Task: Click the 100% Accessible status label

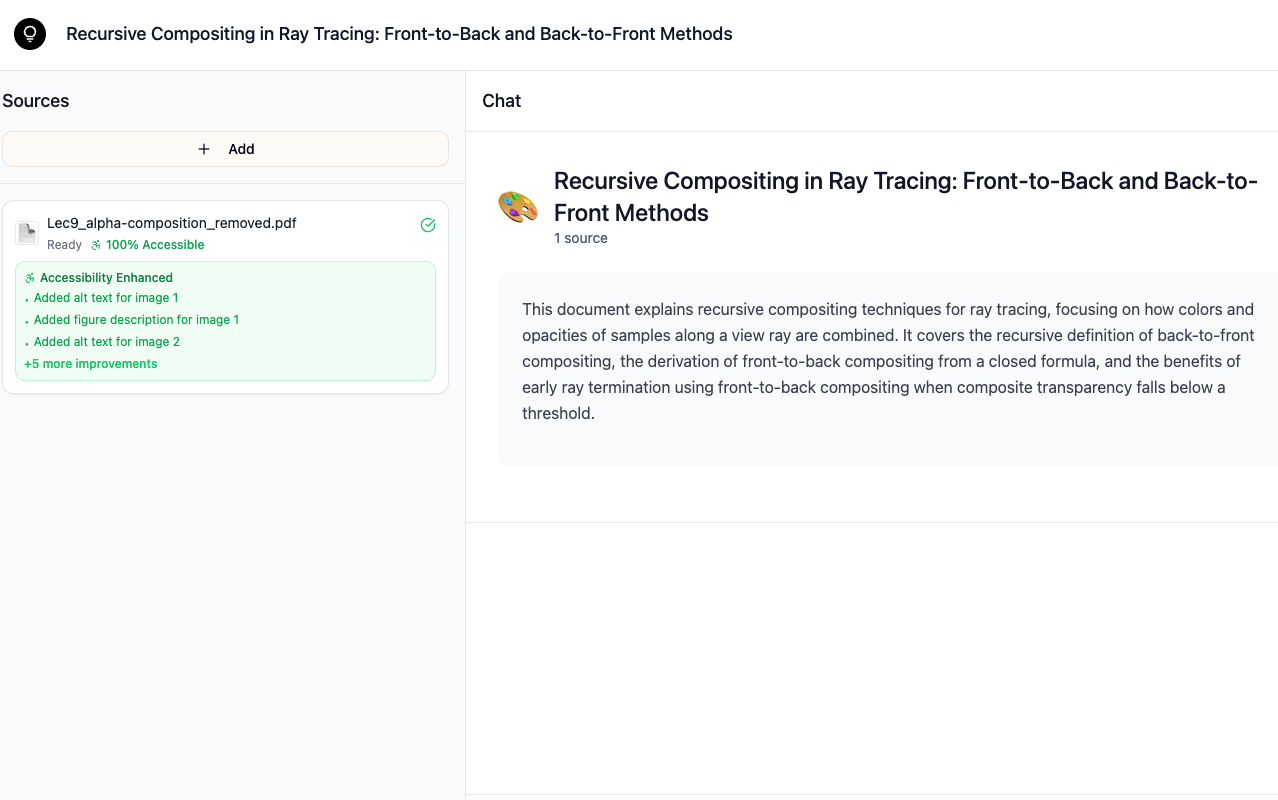Action: [x=155, y=245]
